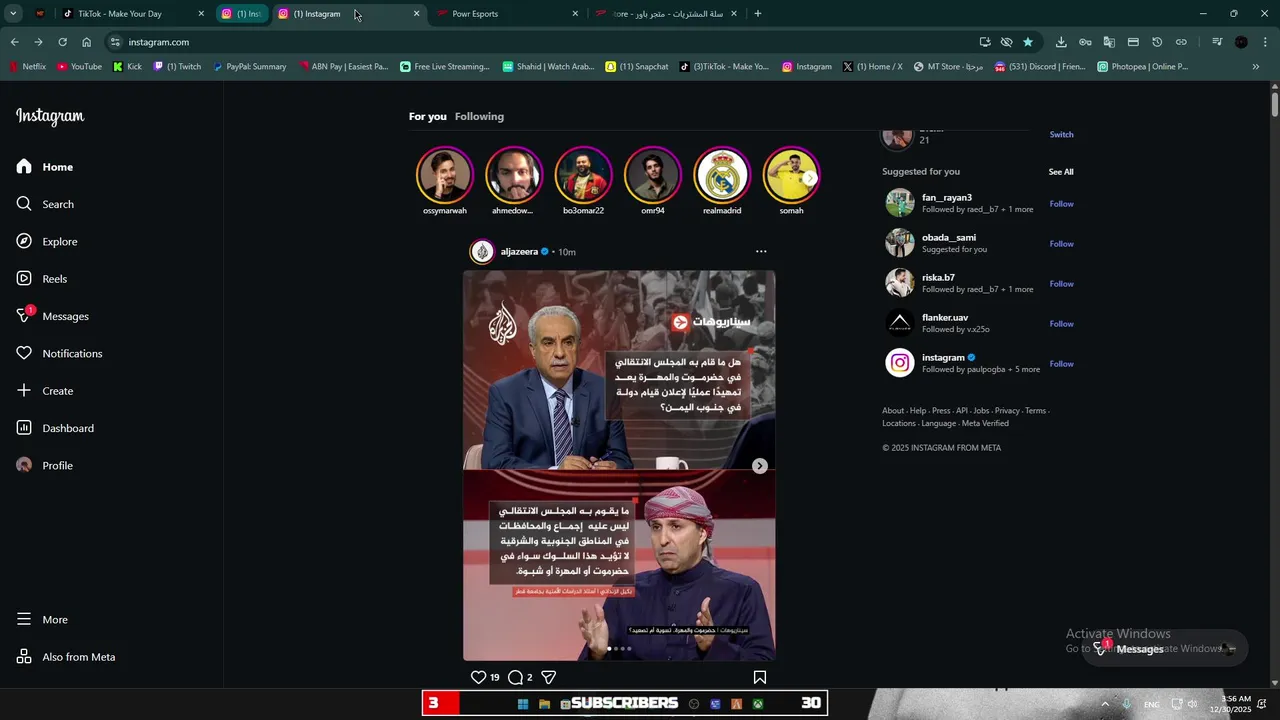Open File Explorer from the taskbar
This screenshot has height=720, width=1280.
pos(544,704)
